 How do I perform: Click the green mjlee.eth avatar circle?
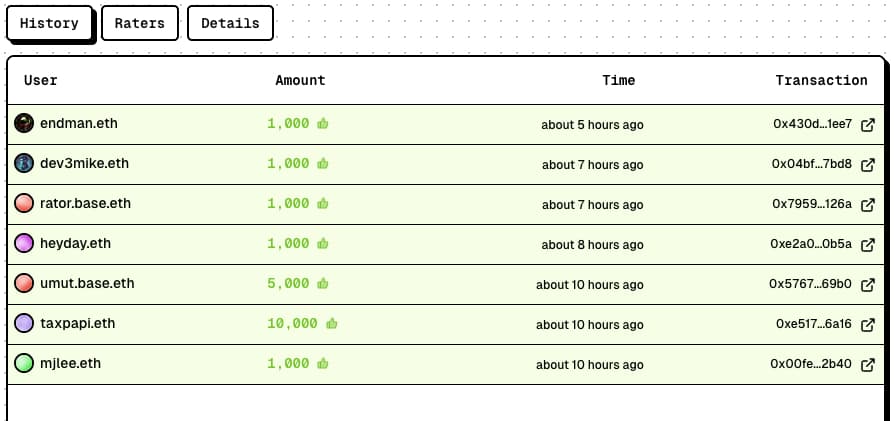click(x=24, y=364)
